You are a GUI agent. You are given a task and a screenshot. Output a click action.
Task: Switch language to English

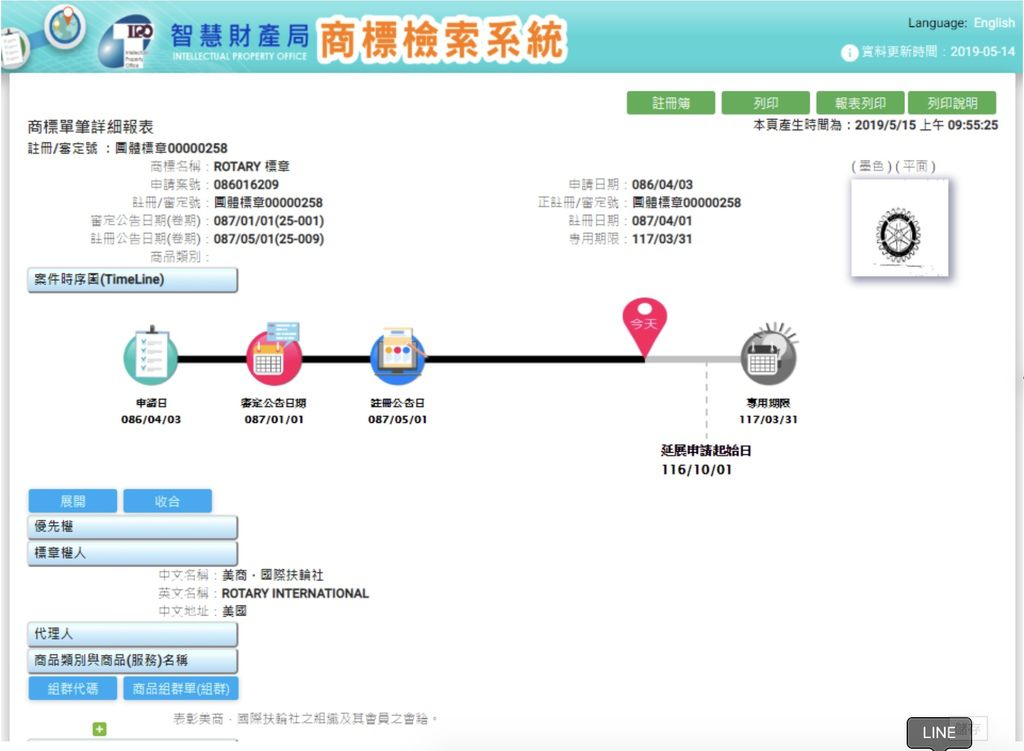[x=994, y=23]
